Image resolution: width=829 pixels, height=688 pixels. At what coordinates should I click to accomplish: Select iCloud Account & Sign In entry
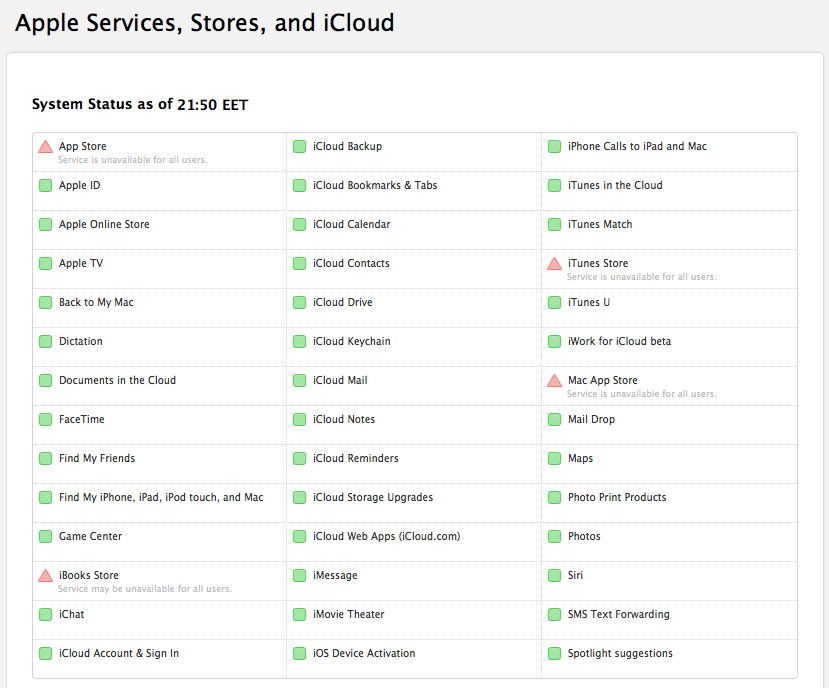tap(119, 654)
